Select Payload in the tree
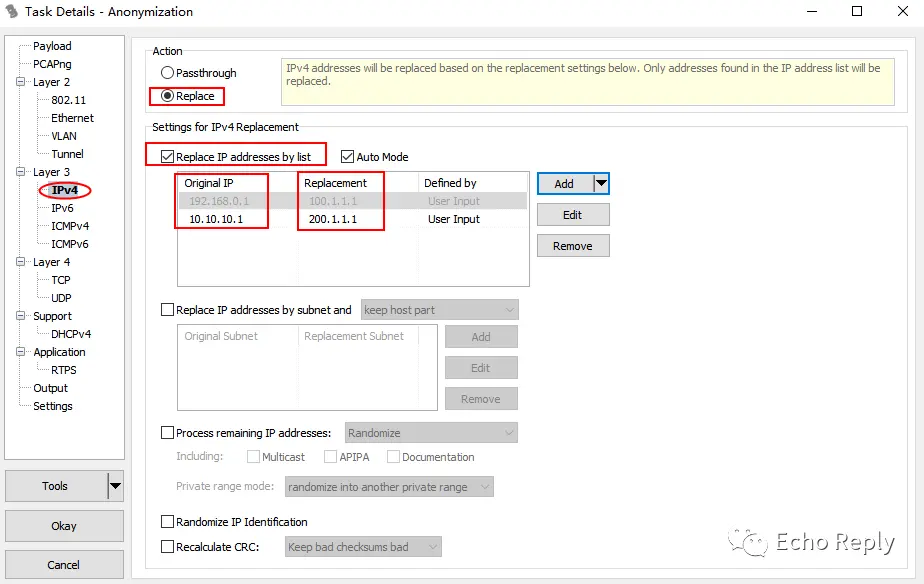Image resolution: width=924 pixels, height=584 pixels. click(52, 46)
